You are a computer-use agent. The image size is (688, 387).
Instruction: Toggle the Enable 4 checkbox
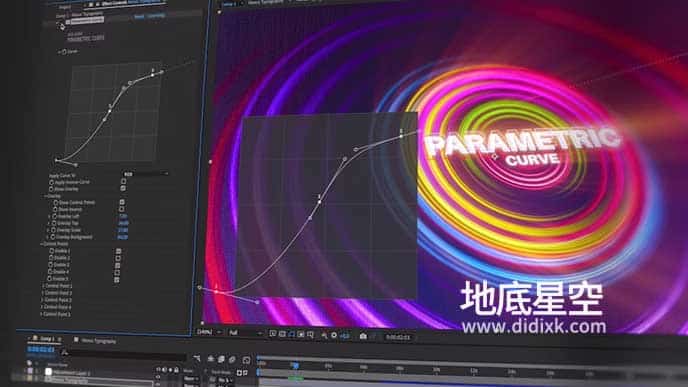point(118,272)
